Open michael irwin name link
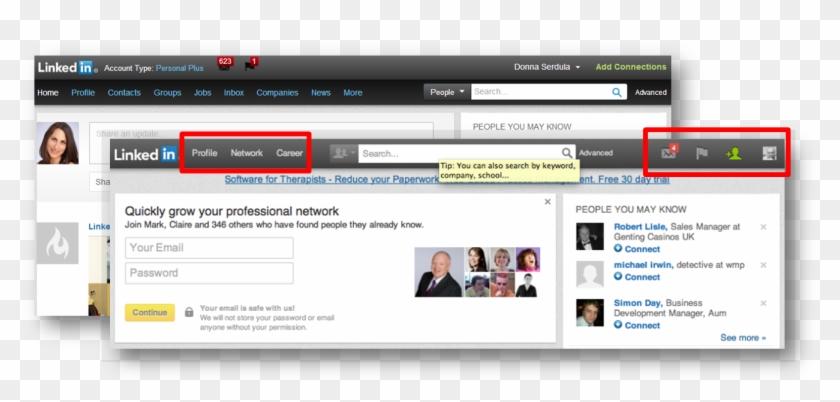This screenshot has height=402, width=840. [644, 265]
